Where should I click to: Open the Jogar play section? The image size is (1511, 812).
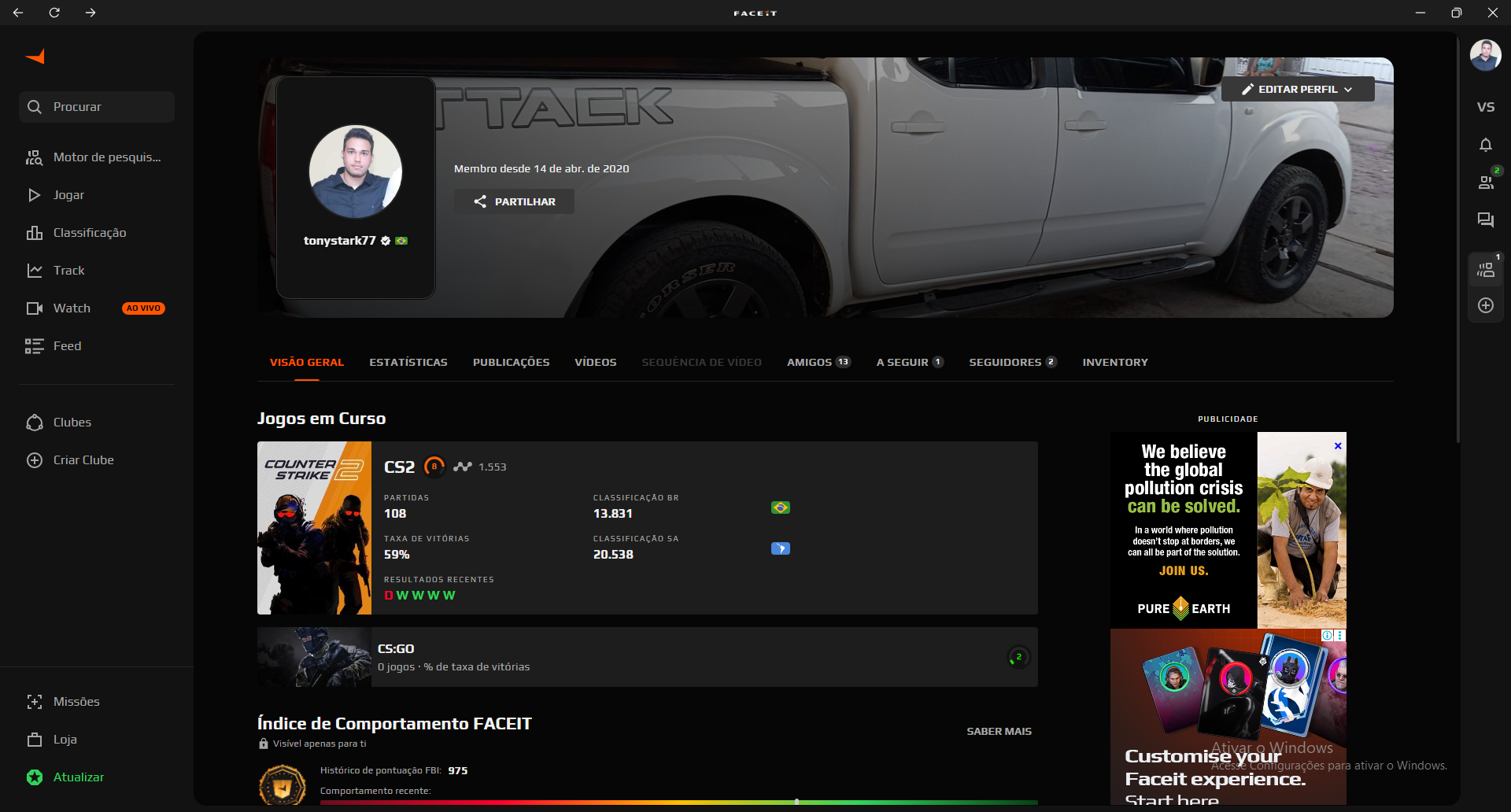point(97,195)
